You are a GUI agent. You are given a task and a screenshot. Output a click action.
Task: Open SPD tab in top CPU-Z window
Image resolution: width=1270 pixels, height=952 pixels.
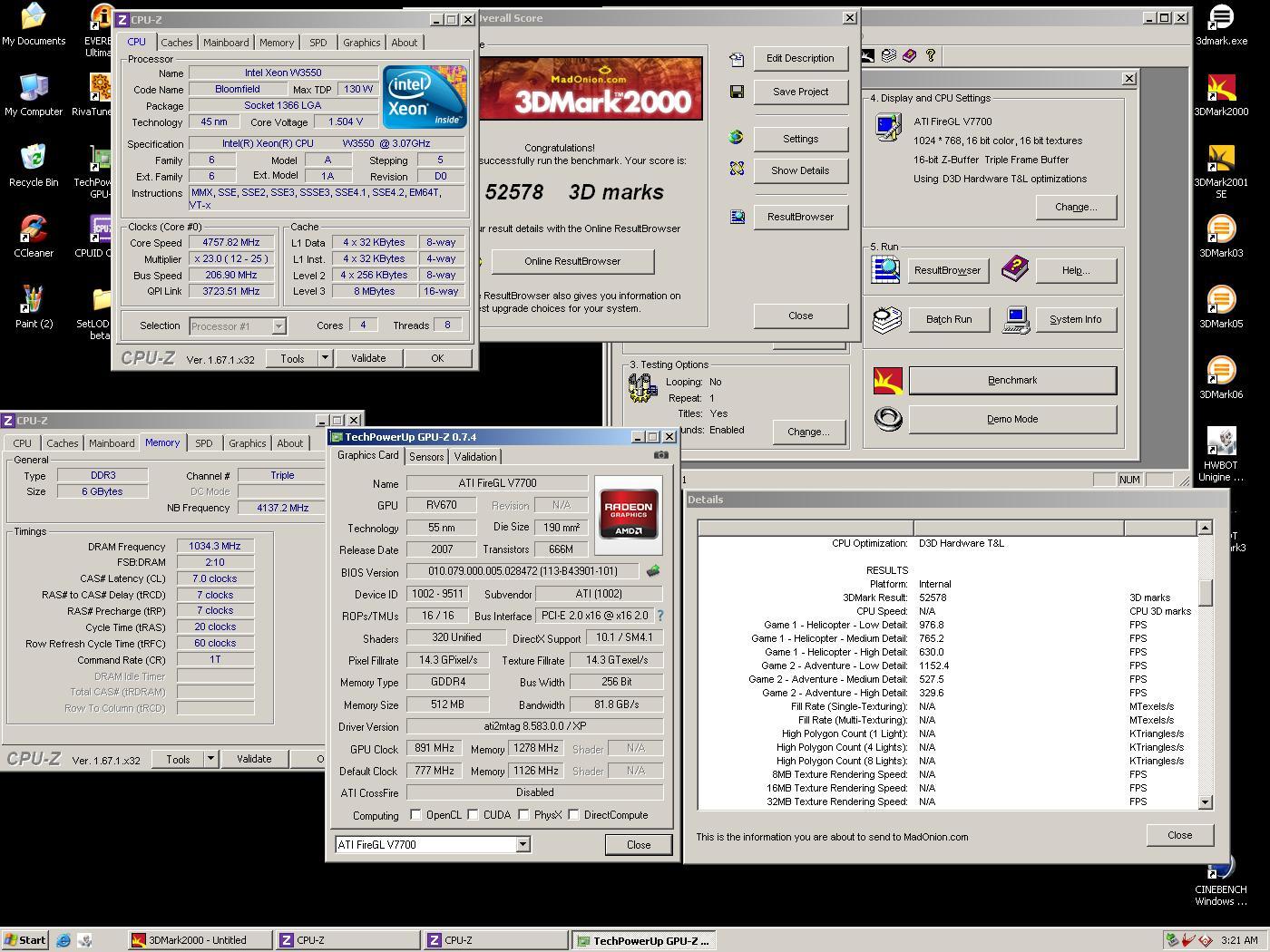[317, 43]
